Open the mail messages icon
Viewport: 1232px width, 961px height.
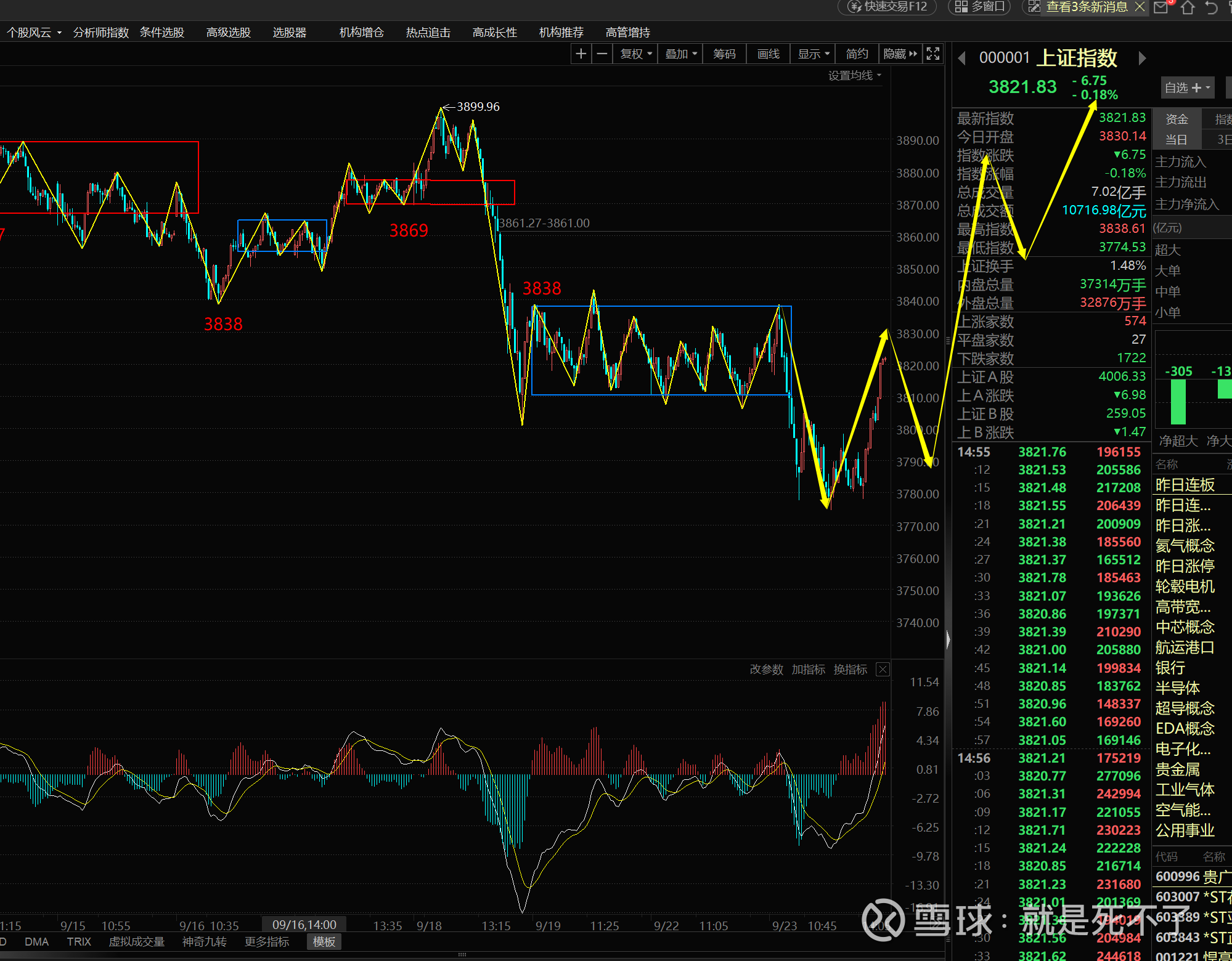click(x=1161, y=7)
